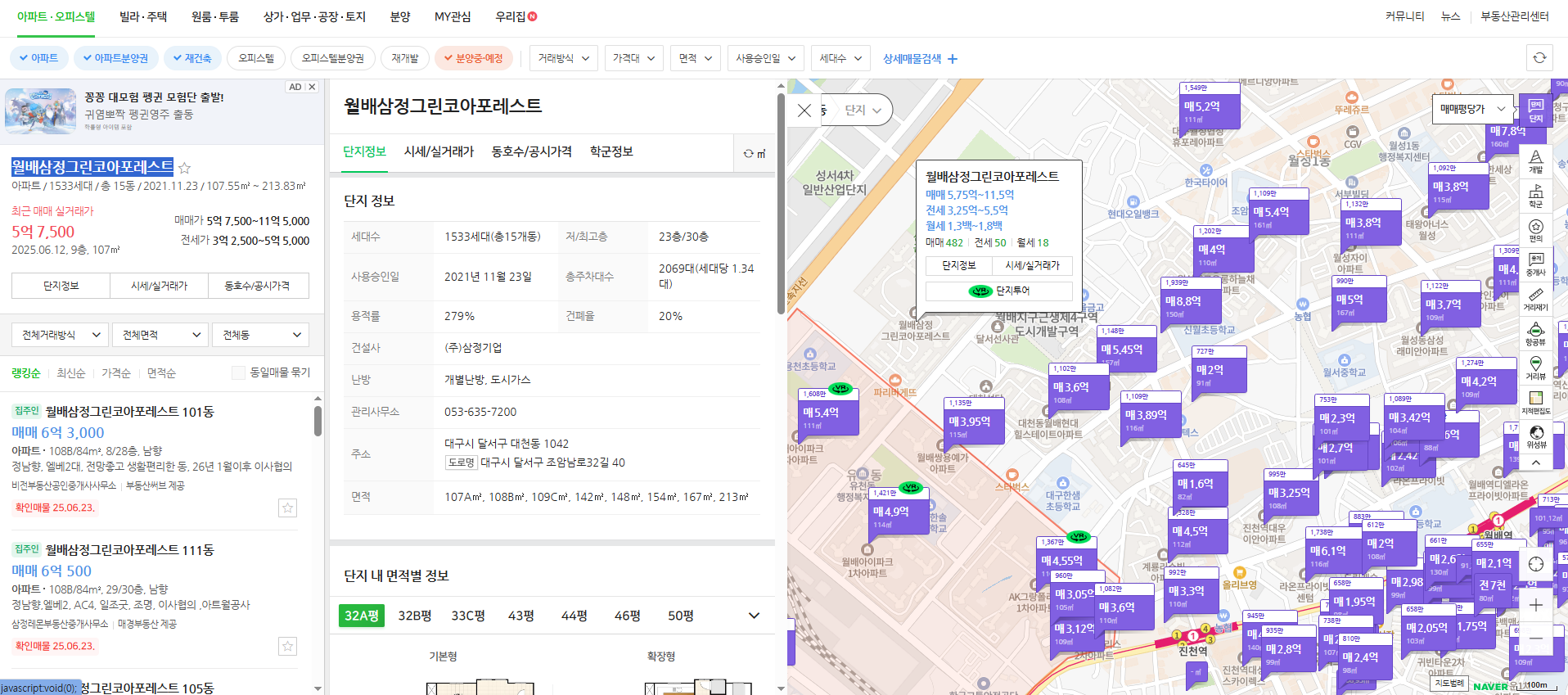Screen dimensions: 1568x695
Task: Switch to the 원룸·투룸 top menu
Action: coord(215,16)
